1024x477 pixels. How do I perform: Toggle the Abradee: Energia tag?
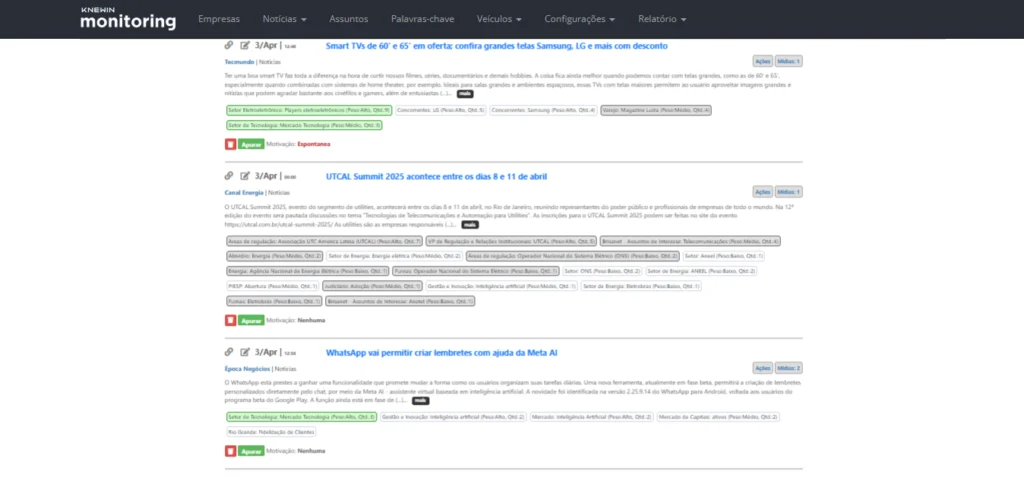coord(274,256)
